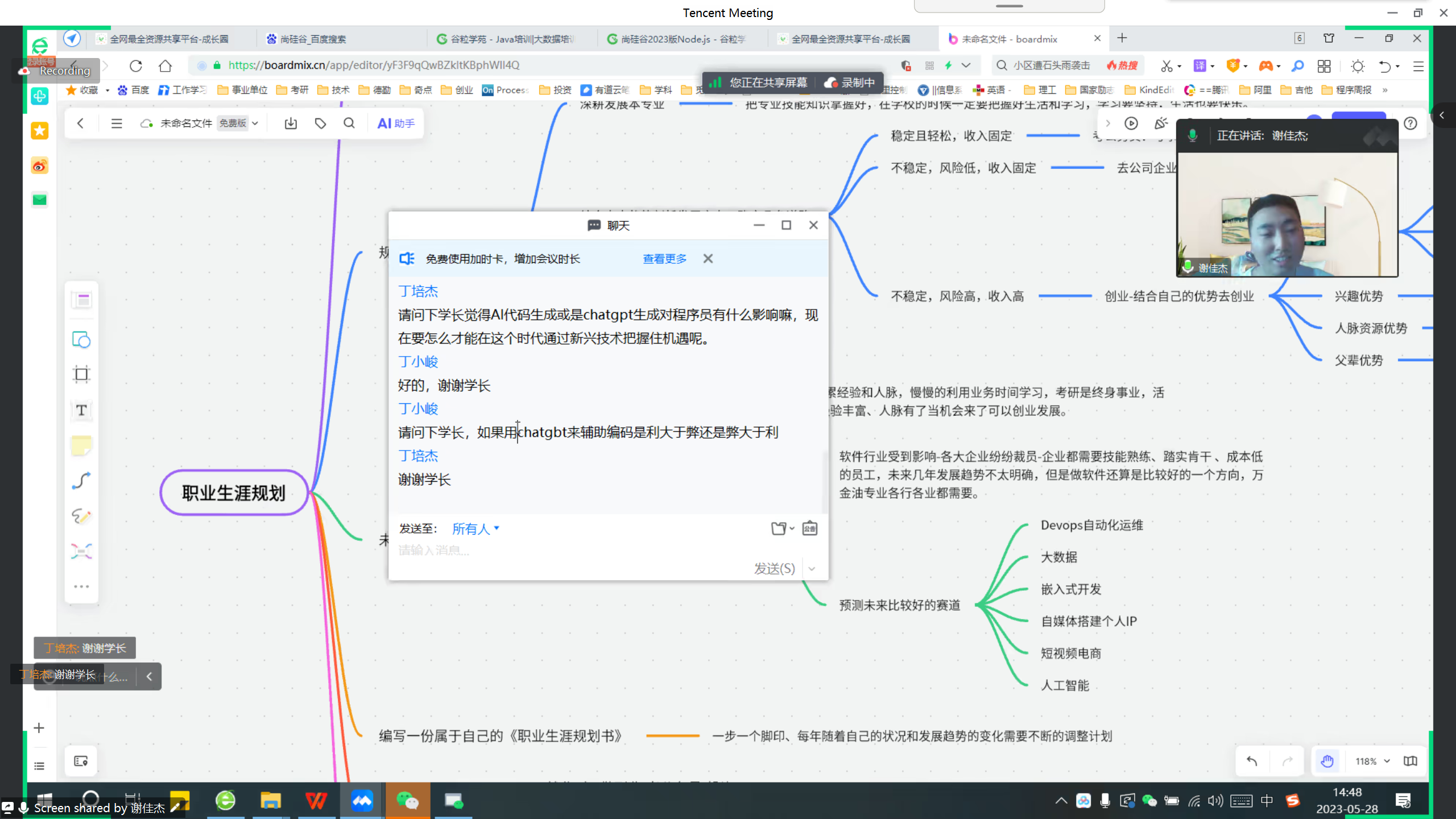Image resolution: width=1456 pixels, height=819 pixels.
Task: Click the undo arrow at bottom right
Action: [1252, 761]
